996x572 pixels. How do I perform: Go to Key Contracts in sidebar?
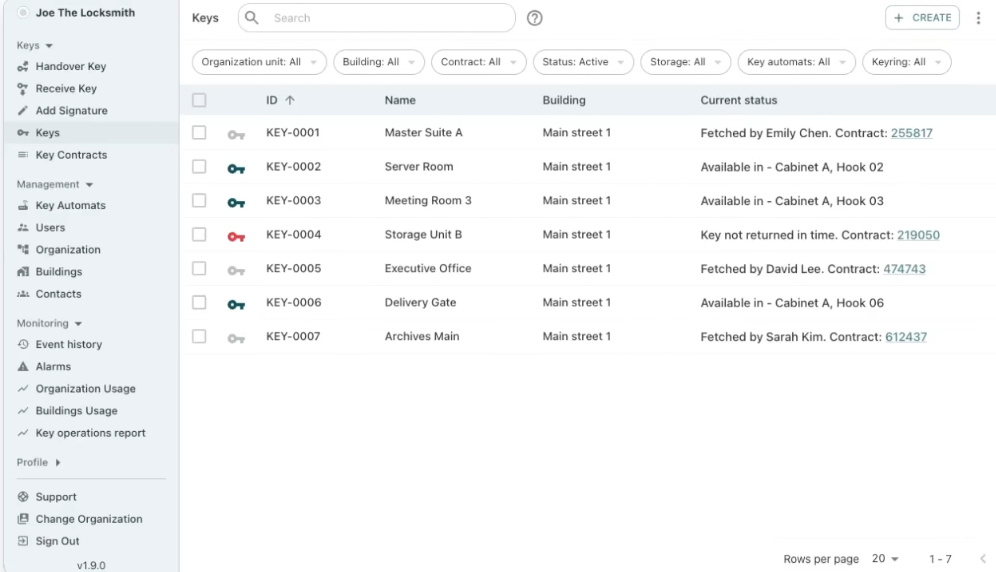tap(71, 155)
